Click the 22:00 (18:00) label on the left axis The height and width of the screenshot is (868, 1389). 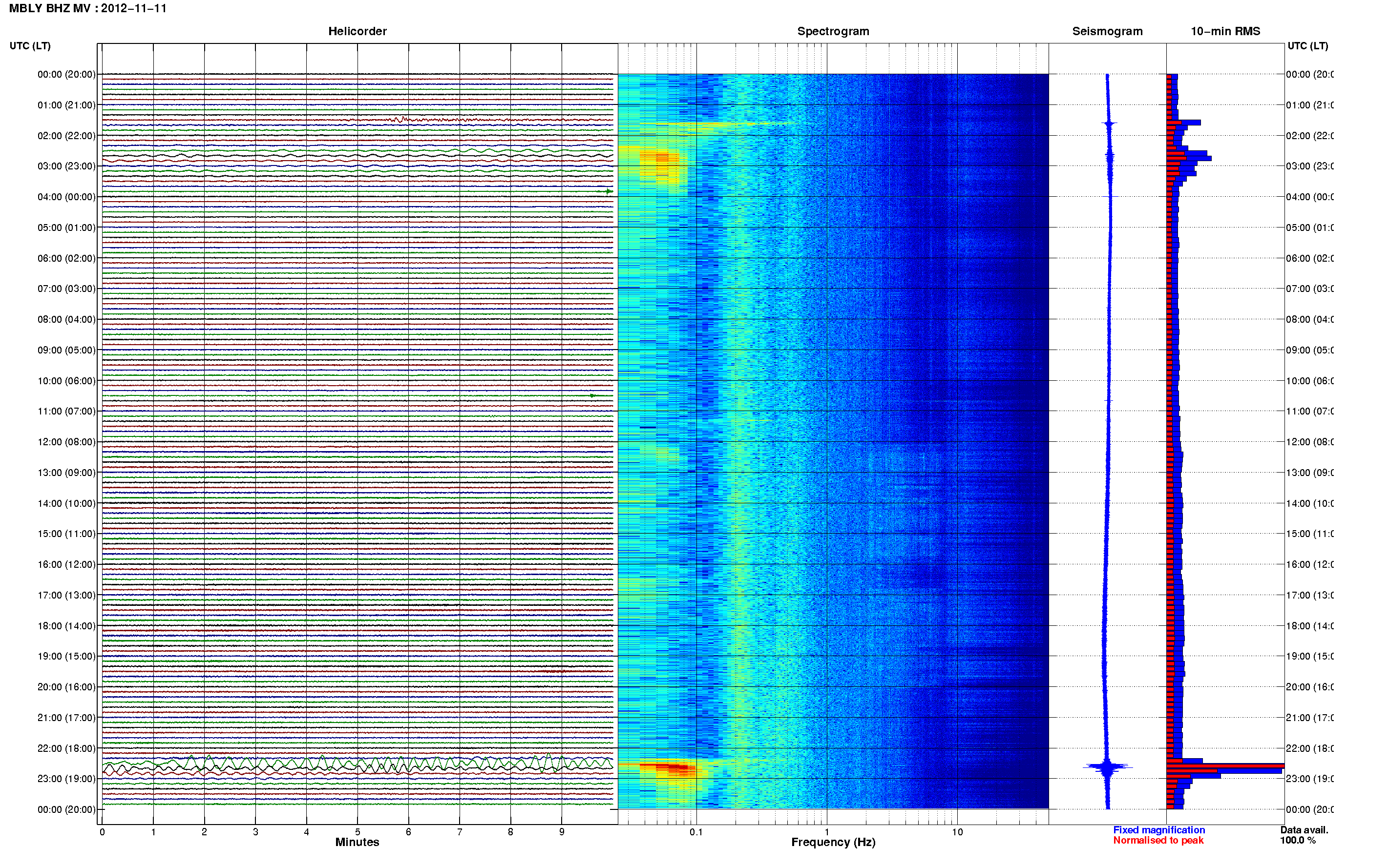point(66,748)
